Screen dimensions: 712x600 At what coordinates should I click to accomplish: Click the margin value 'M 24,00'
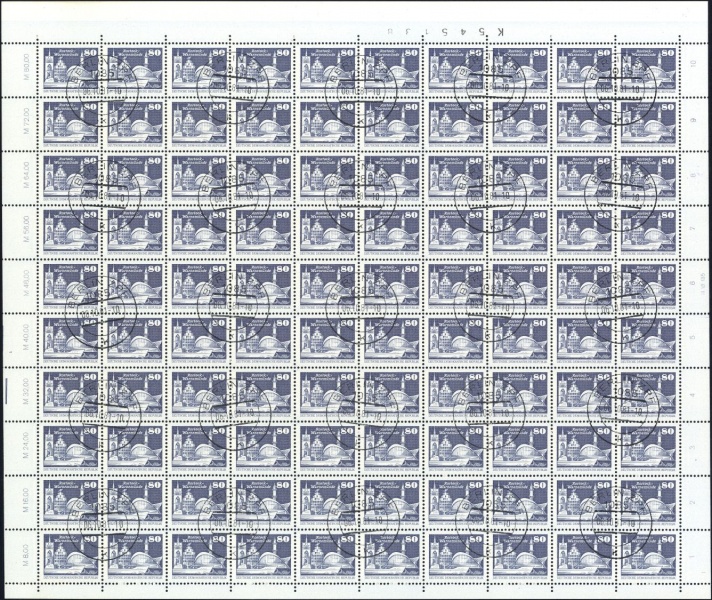pos(26,445)
